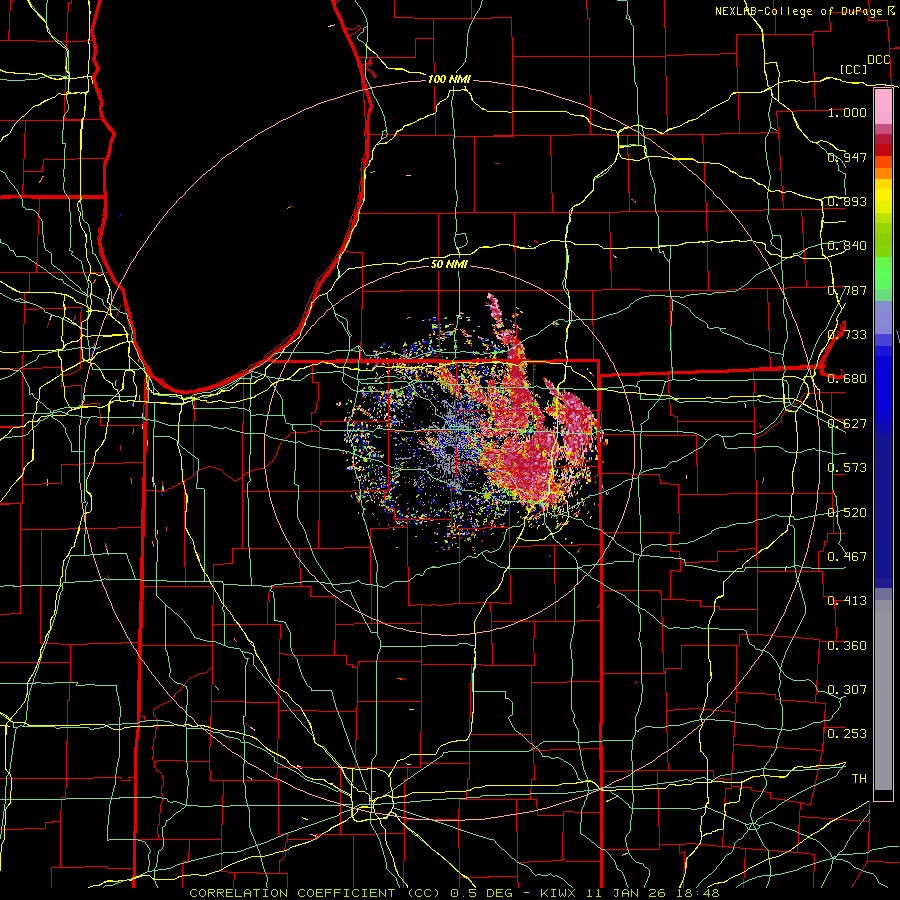Select the 0.947 scale value

(847, 157)
